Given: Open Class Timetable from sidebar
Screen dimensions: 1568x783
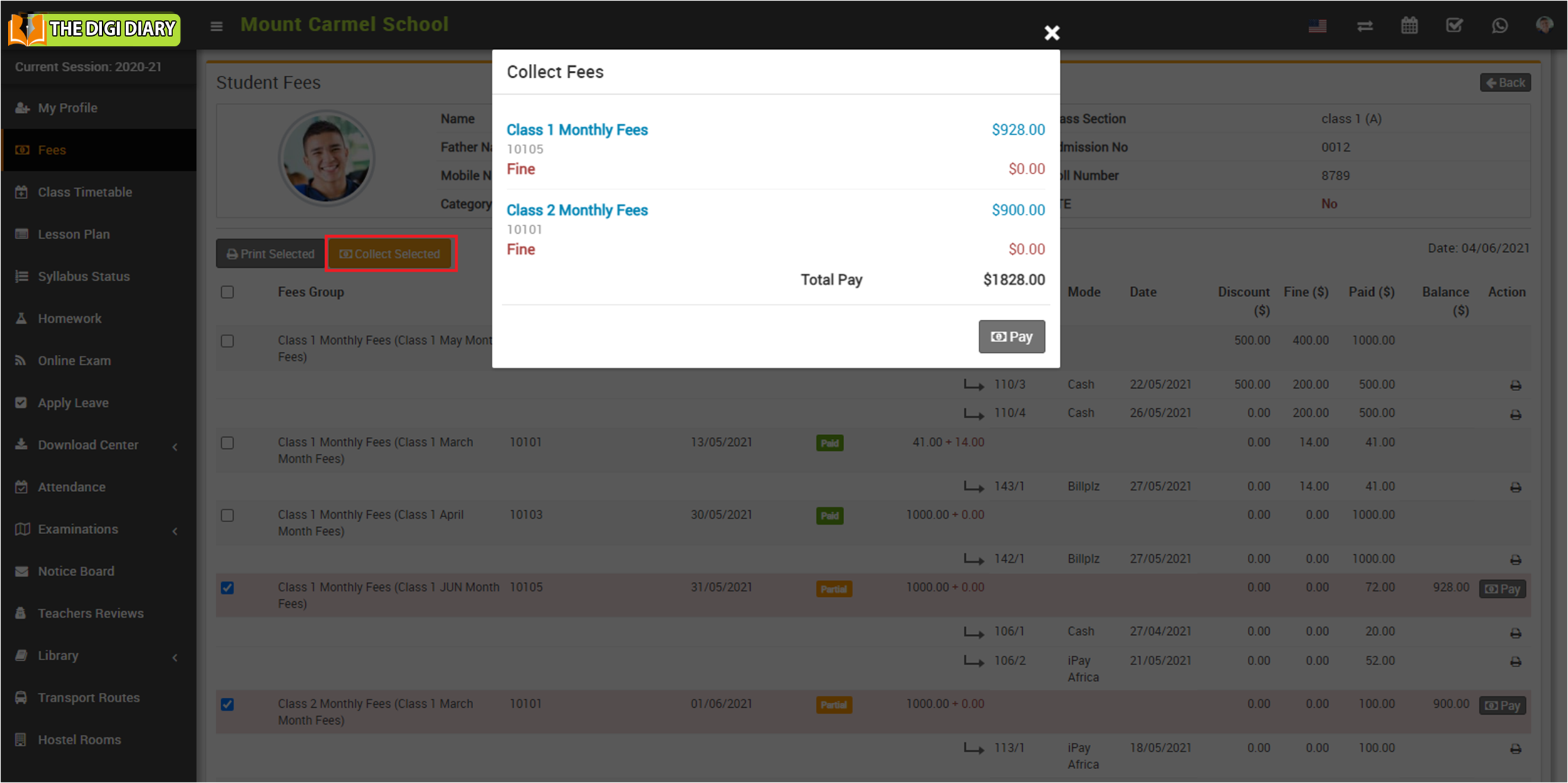Looking at the screenshot, I should pos(85,192).
